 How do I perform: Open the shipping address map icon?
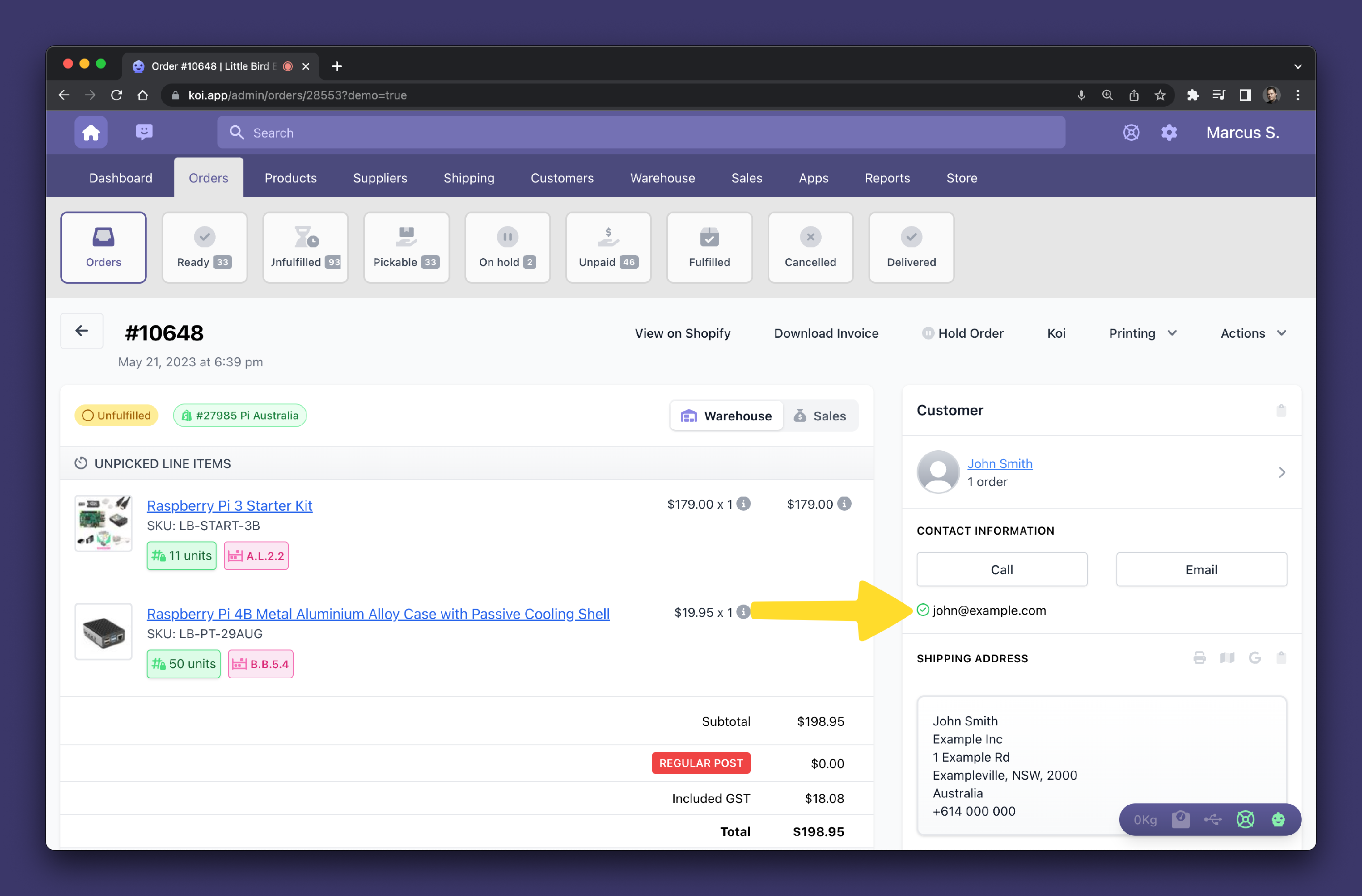click(1227, 658)
